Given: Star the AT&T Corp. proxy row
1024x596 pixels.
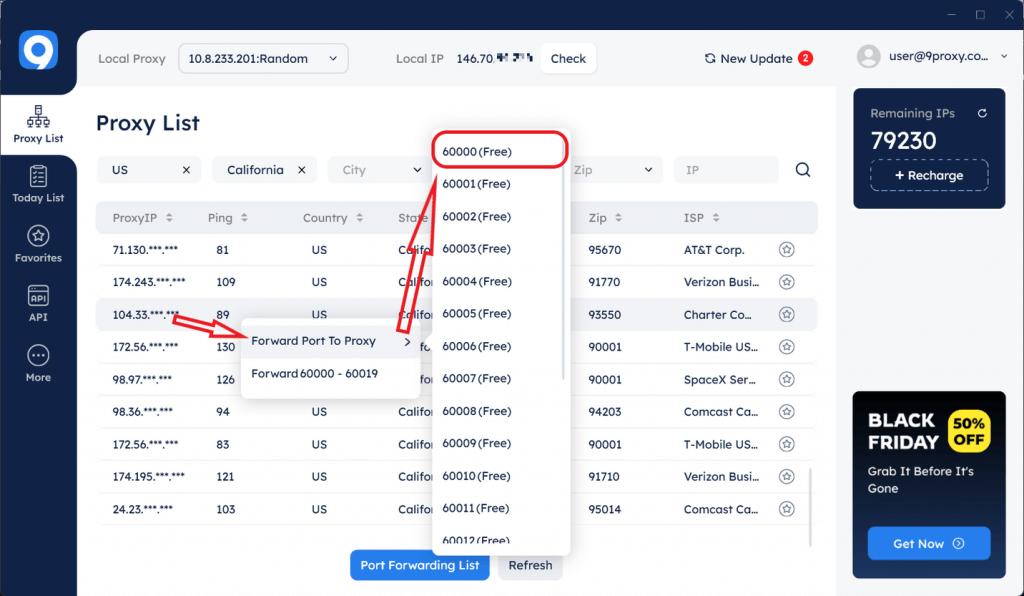Looking at the screenshot, I should pos(786,249).
